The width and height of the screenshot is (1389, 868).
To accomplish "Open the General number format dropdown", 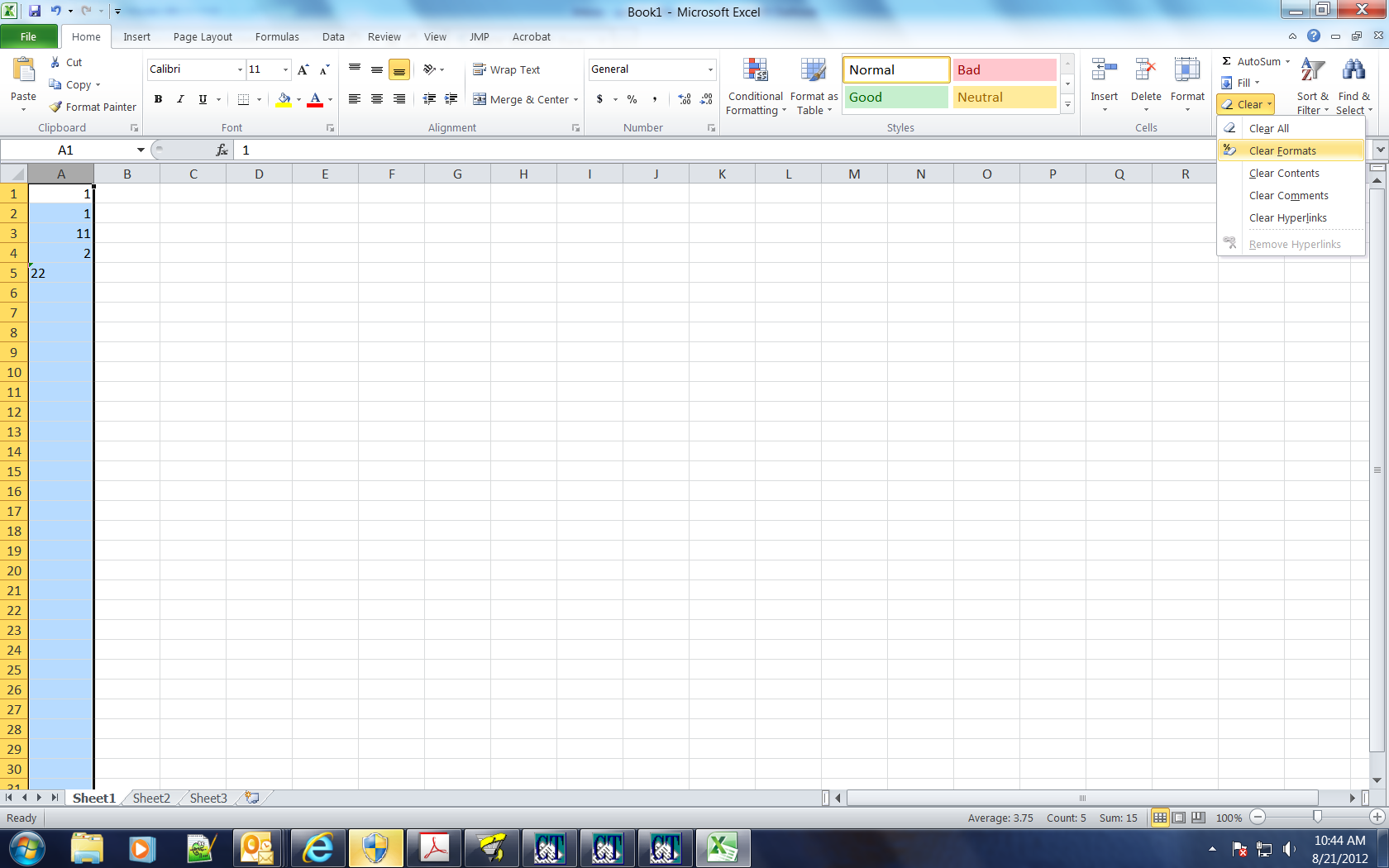I will (709, 69).
